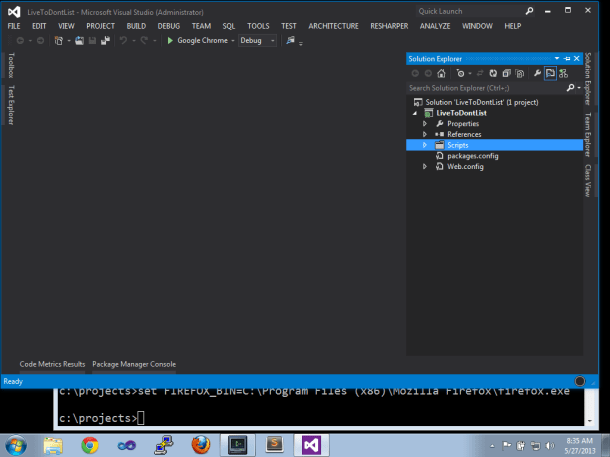
Task: Open the BUILD menu
Action: pos(136,26)
